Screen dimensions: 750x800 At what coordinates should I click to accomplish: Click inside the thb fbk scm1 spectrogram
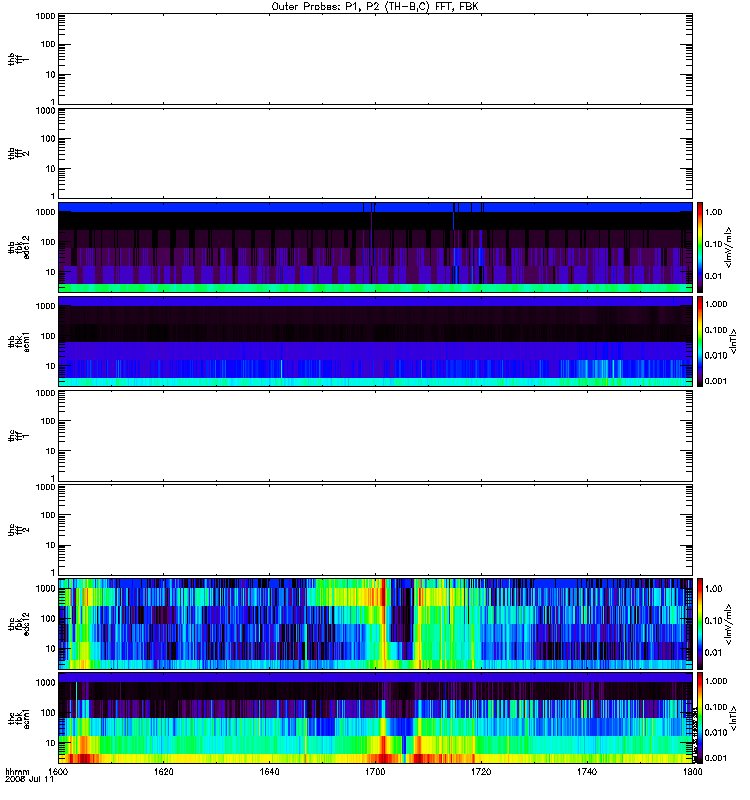(376, 341)
